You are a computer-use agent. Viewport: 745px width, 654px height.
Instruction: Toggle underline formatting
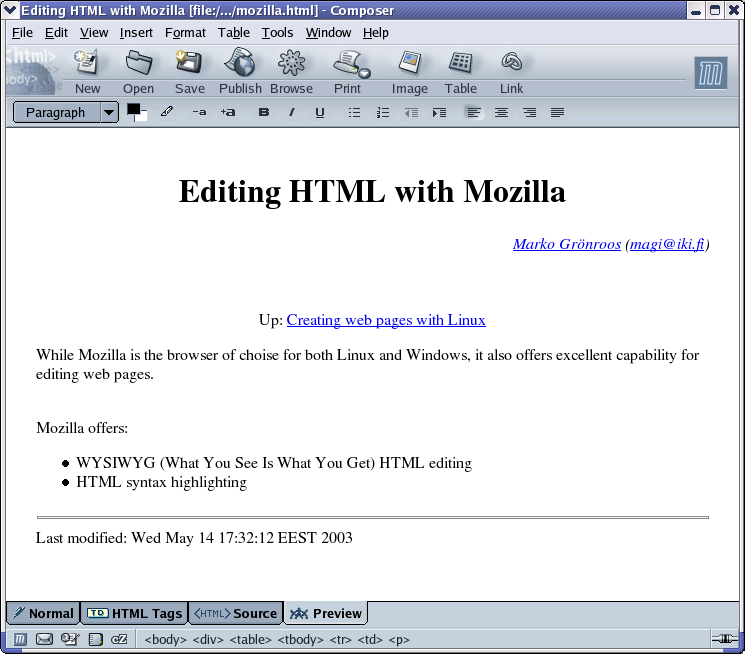point(320,113)
